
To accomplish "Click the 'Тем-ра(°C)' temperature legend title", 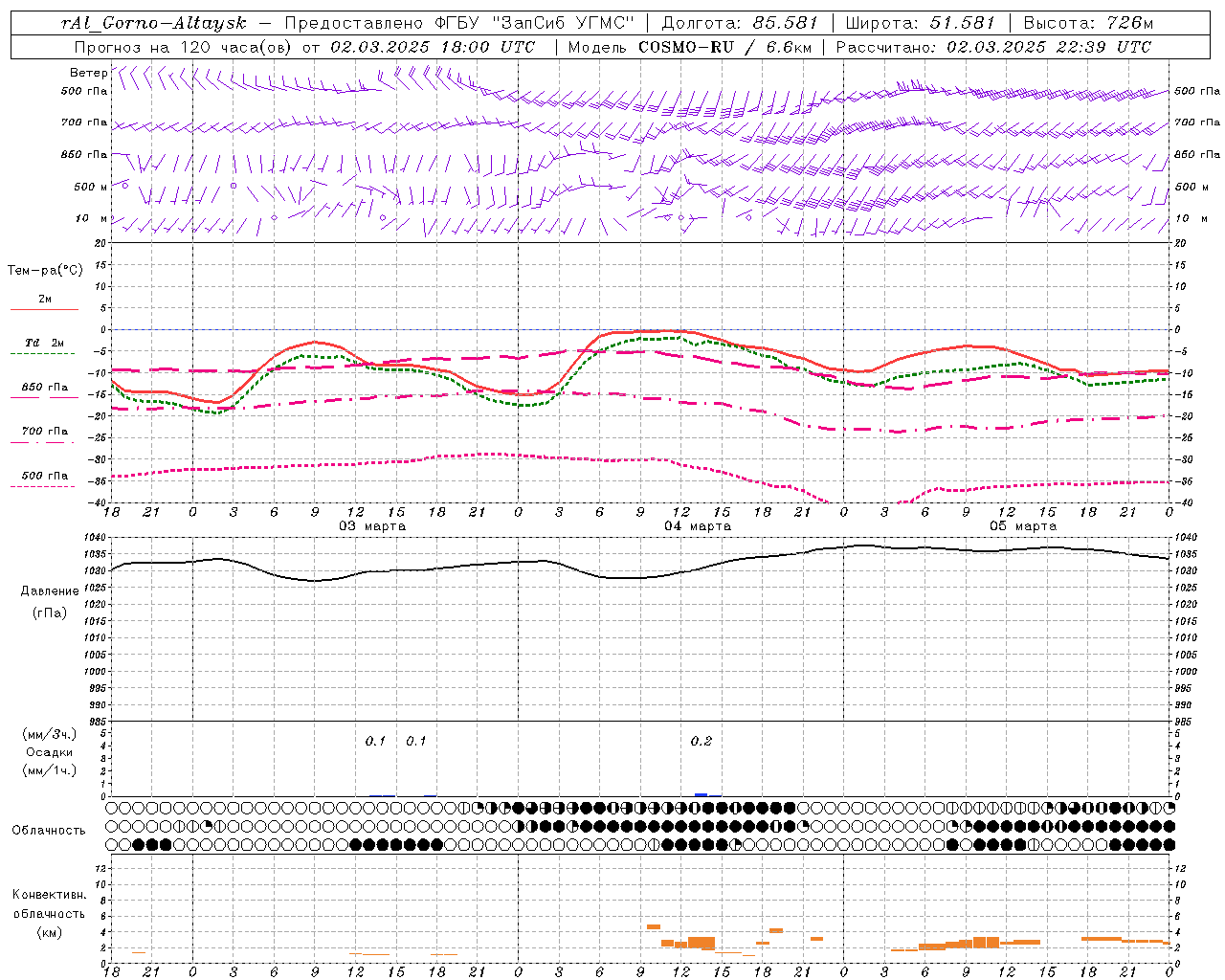I will point(45,271).
